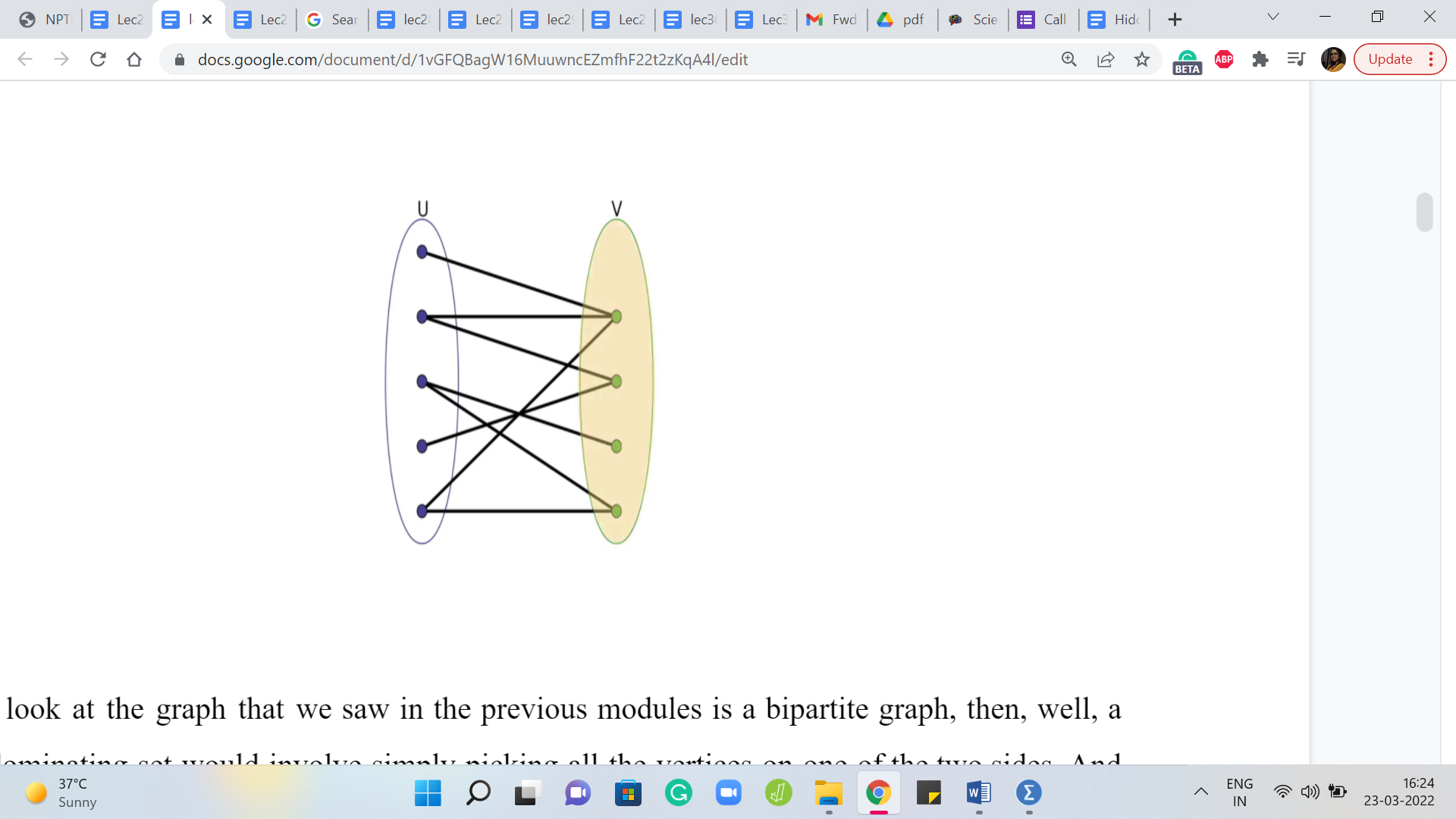The width and height of the screenshot is (1456, 819).
Task: Click the Update button
Action: 1389,59
